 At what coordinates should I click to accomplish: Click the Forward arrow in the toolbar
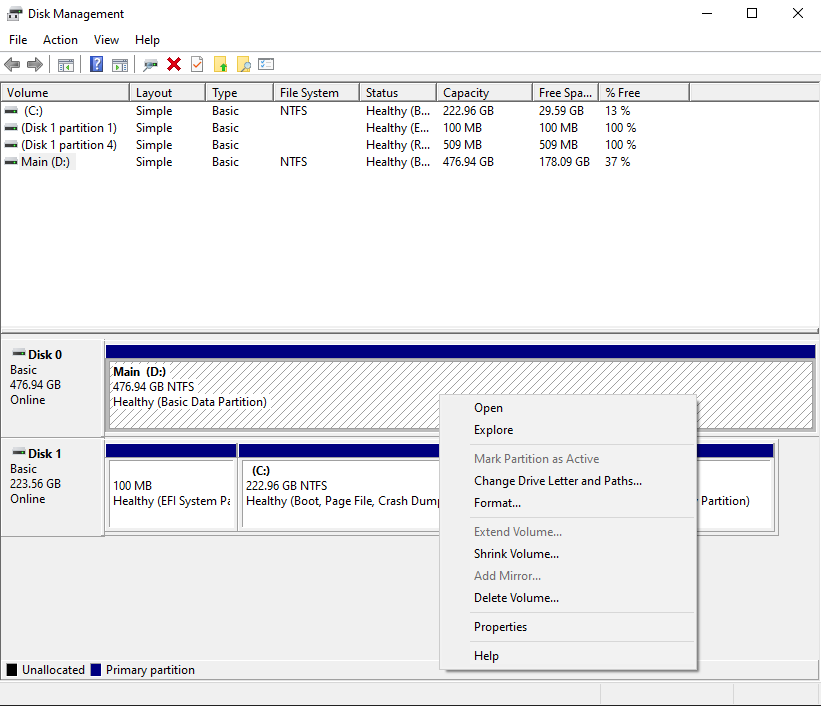pos(35,65)
